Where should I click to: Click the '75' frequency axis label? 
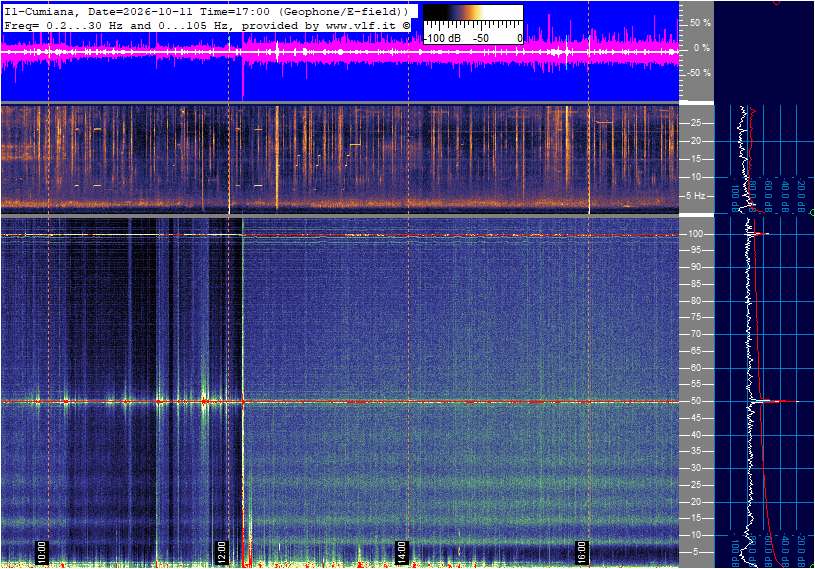pyautogui.click(x=695, y=317)
